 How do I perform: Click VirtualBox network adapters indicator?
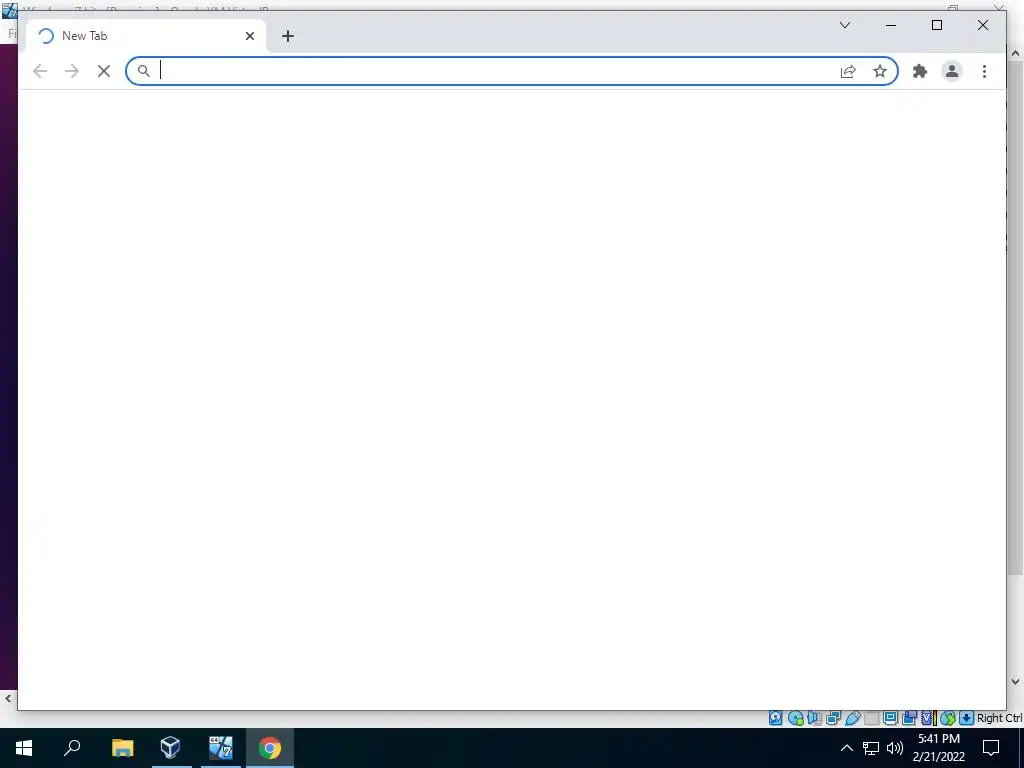pyautogui.click(x=833, y=718)
